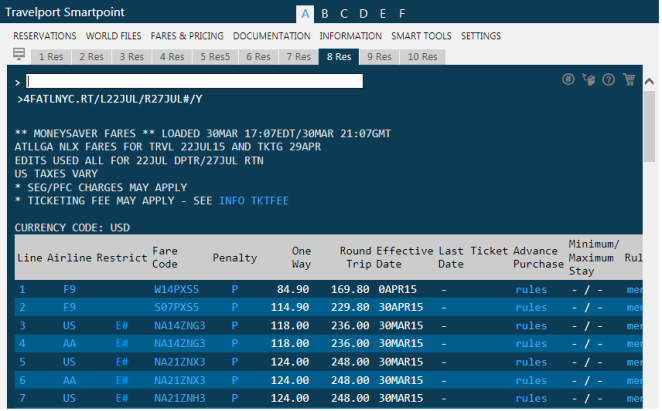Viewport: 662px width, 411px height.
Task: Click round trip fare 229.80
Action: click(x=350, y=307)
